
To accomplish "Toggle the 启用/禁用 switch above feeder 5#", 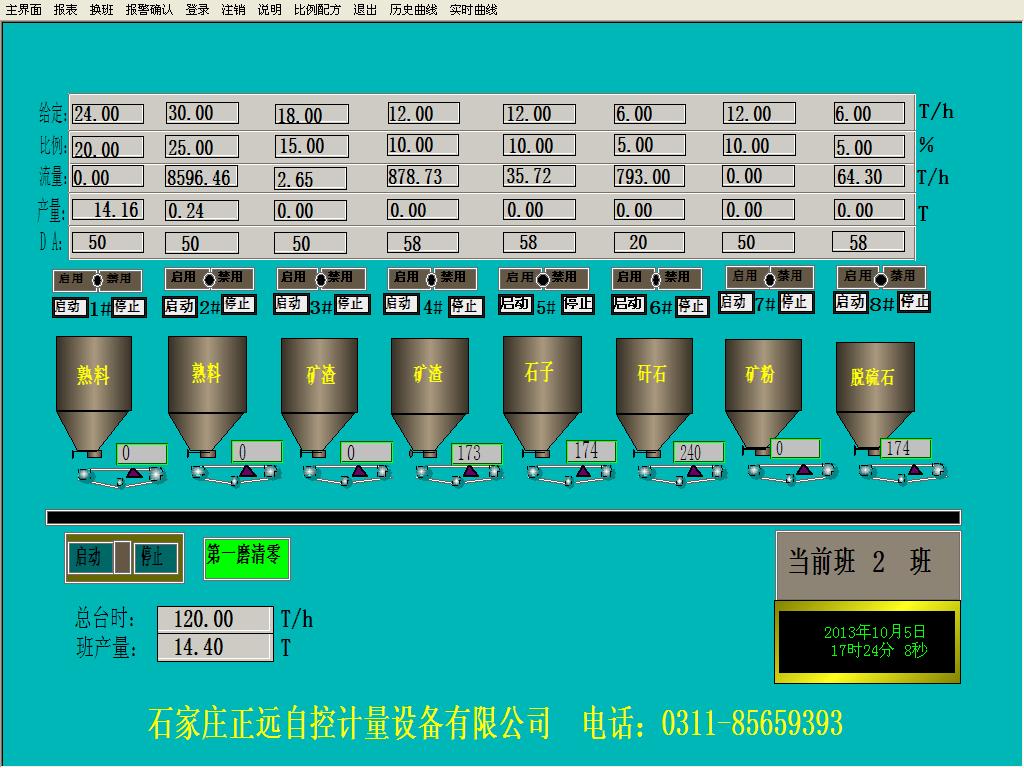I will pyautogui.click(x=543, y=278).
